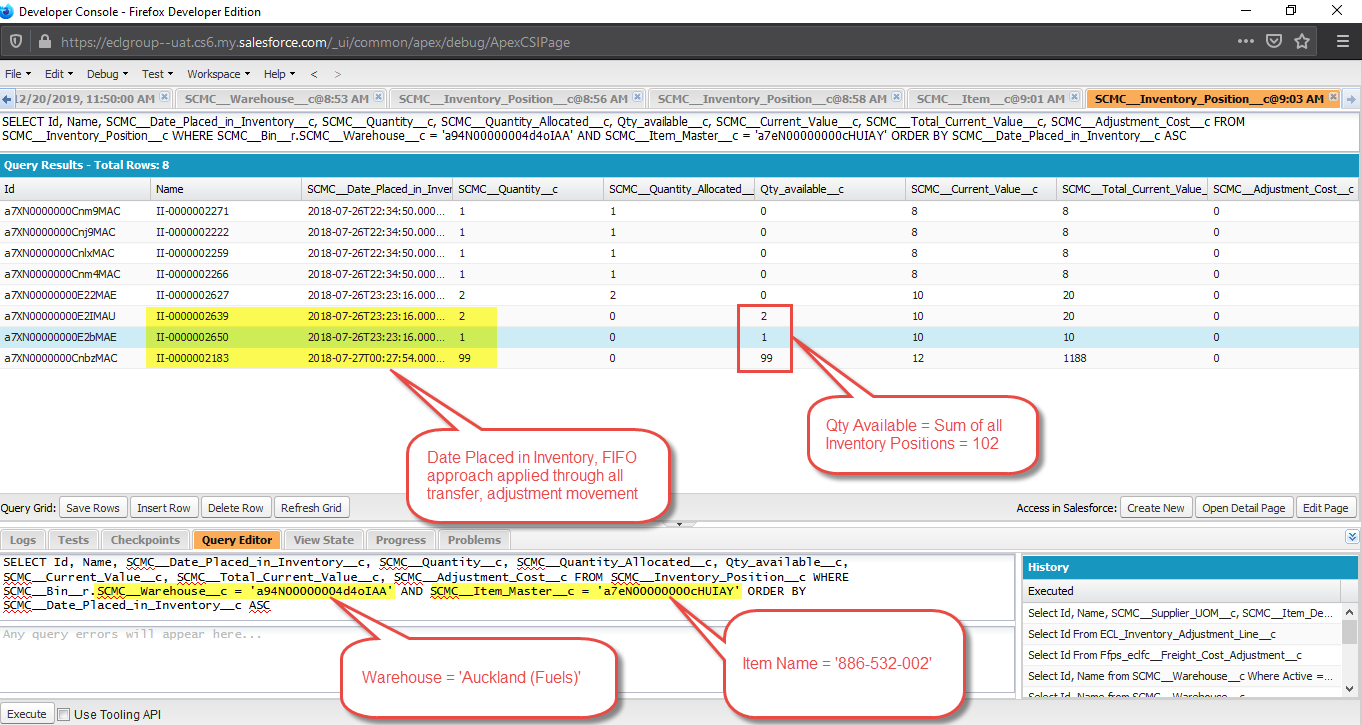The height and width of the screenshot is (725, 1362).
Task: Select the Query Editor tab
Action: pos(236,540)
